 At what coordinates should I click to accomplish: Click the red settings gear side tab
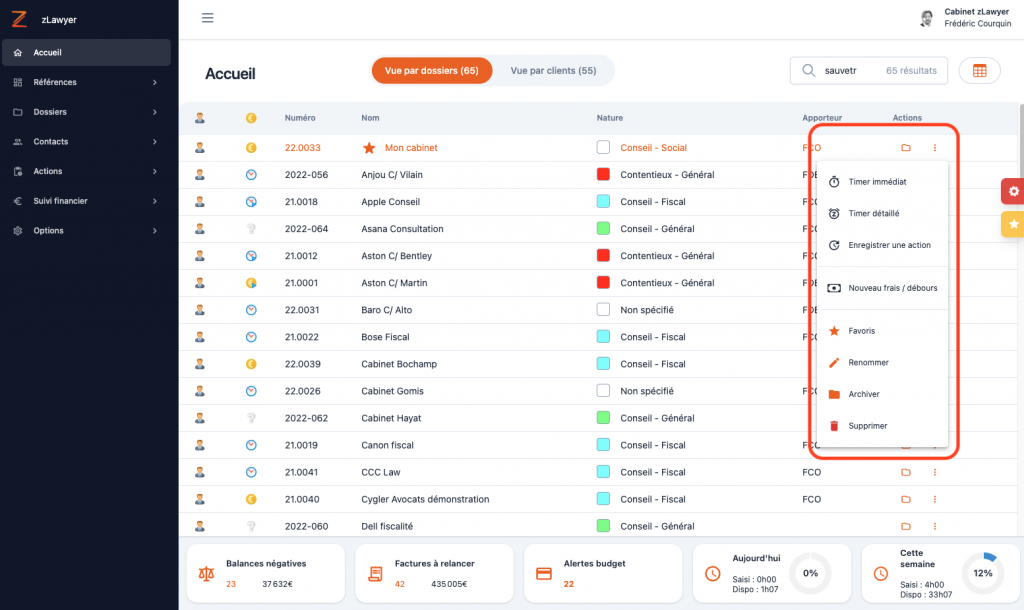[x=1013, y=191]
